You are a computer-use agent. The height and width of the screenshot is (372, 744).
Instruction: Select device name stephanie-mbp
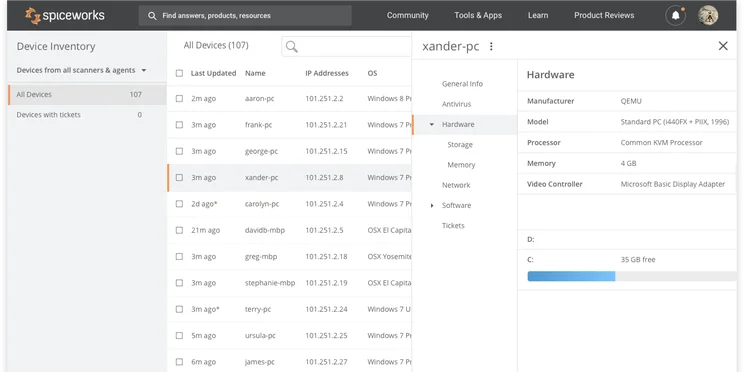[x=270, y=283]
